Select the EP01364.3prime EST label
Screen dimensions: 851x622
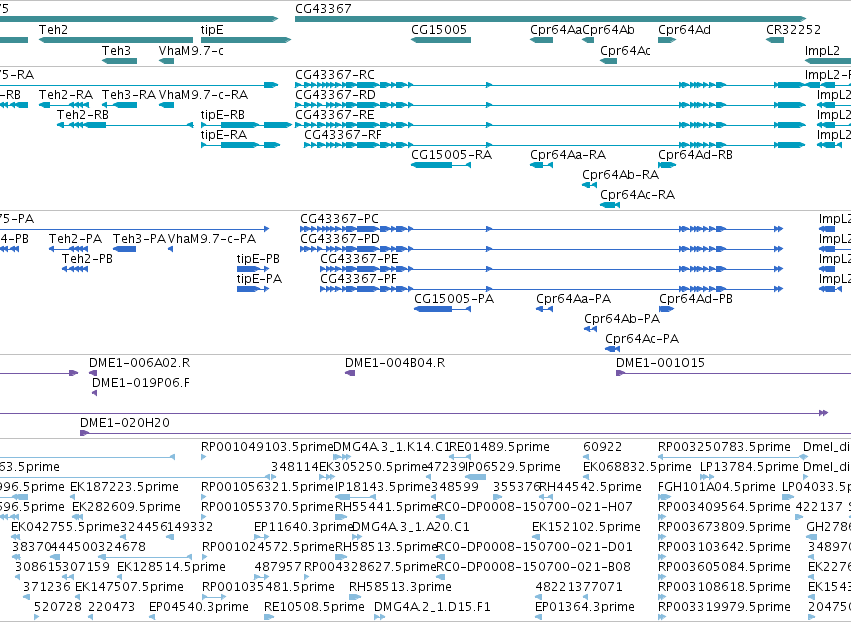(x=585, y=607)
